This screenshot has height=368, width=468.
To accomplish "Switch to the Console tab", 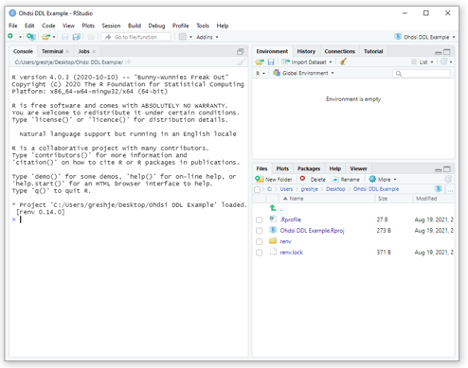I will (x=23, y=51).
